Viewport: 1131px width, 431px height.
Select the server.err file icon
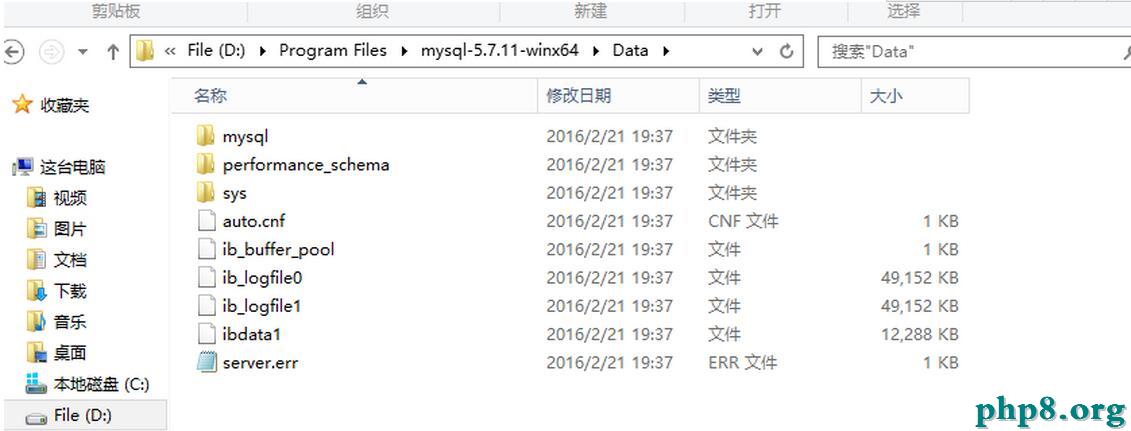(207, 362)
